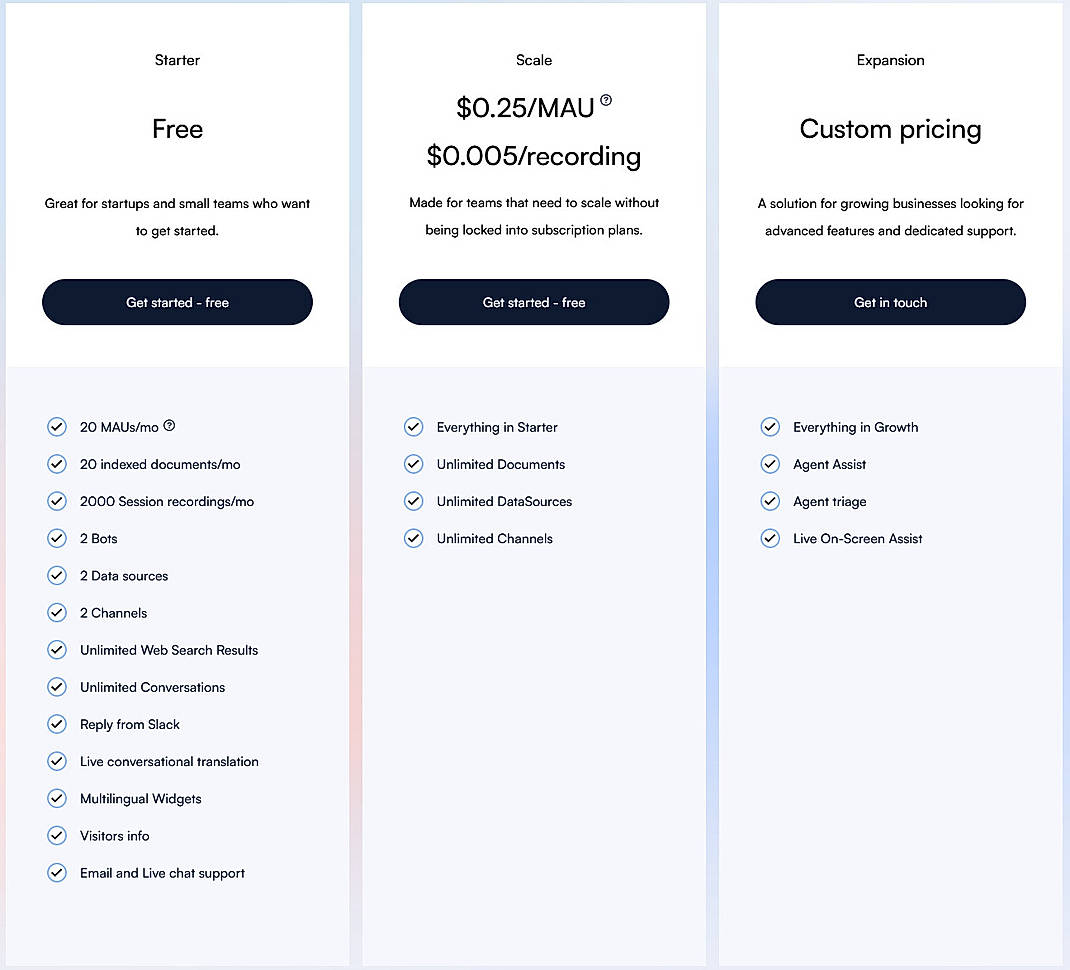Screen dimensions: 1070x970
Task: Click the checkmark beside Unlimited Channels
Action: (x=413, y=538)
